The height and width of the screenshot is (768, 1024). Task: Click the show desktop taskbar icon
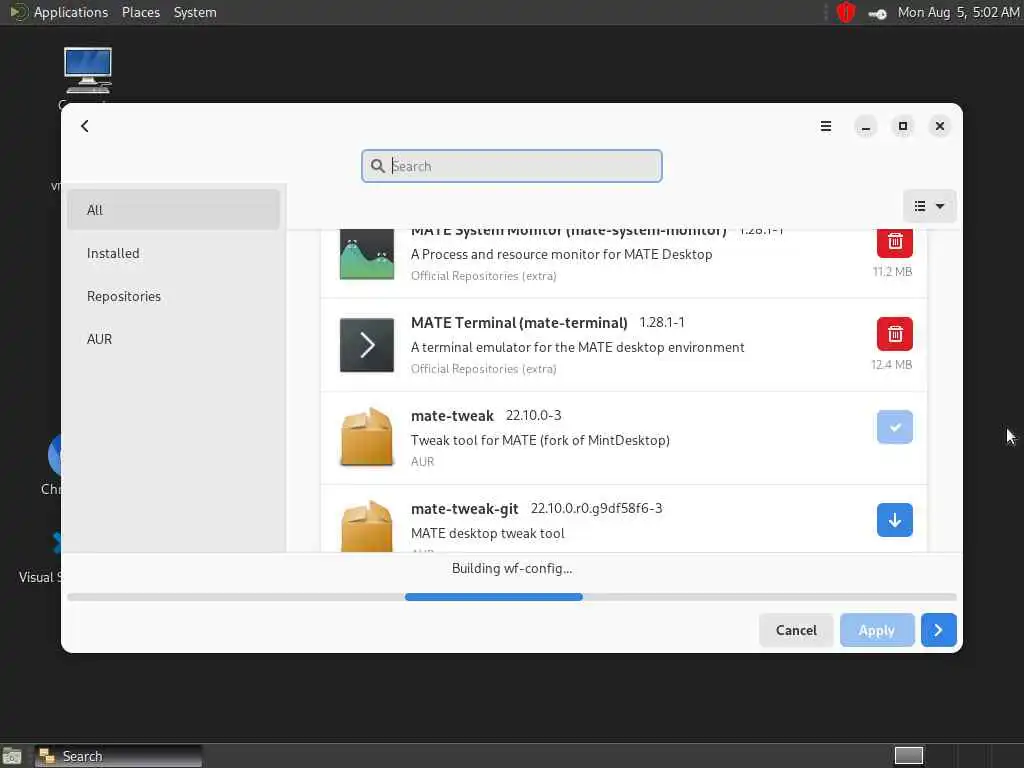click(x=12, y=756)
